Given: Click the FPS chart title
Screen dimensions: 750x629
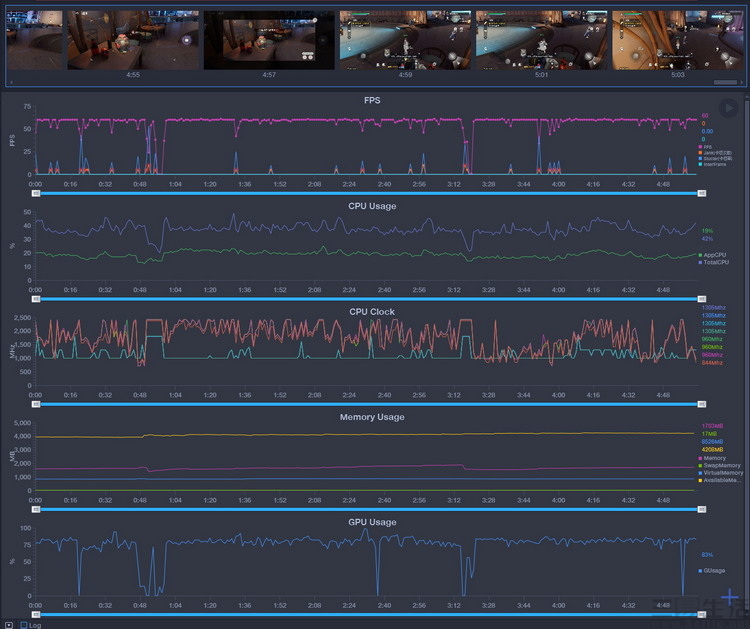Looking at the screenshot, I should (372, 100).
